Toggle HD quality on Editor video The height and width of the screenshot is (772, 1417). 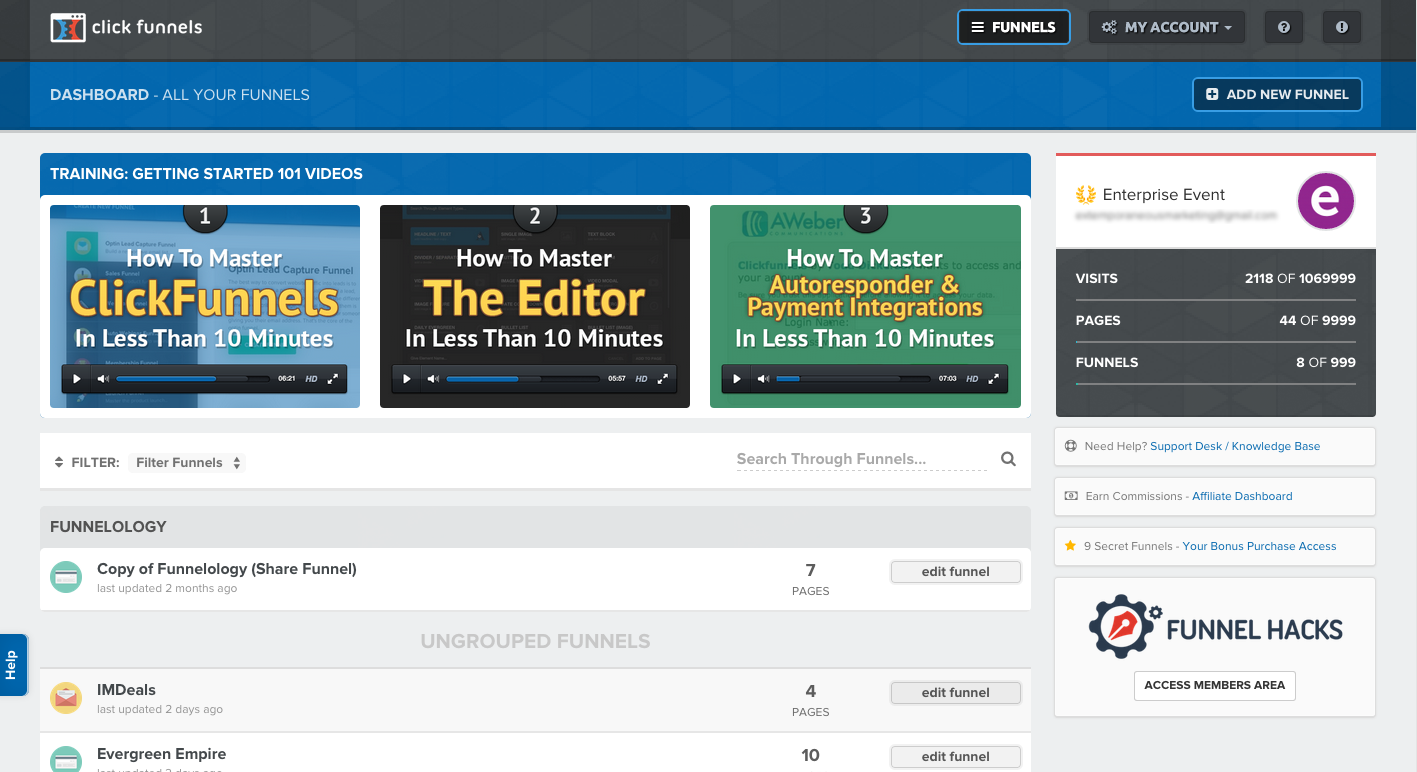tap(641, 379)
